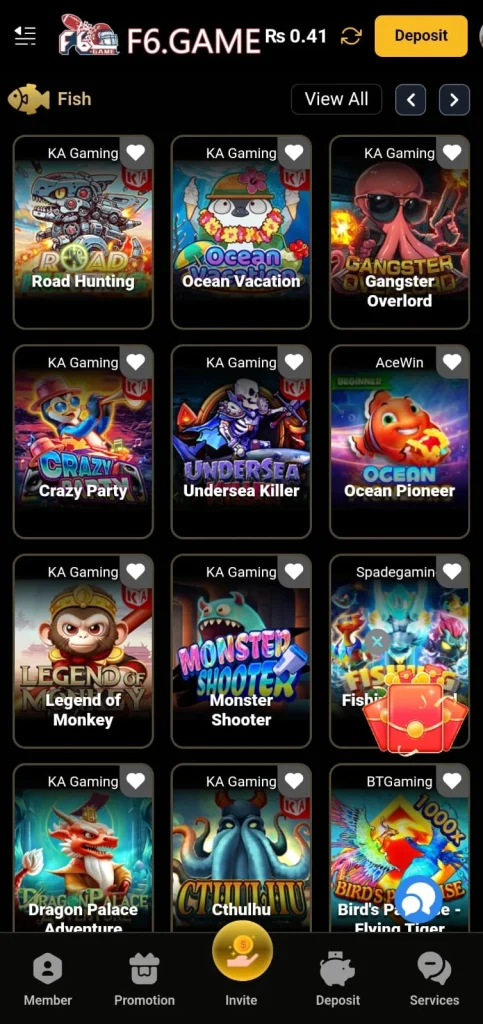
Task: Favorite the Road Hunting game
Action: [x=136, y=153]
